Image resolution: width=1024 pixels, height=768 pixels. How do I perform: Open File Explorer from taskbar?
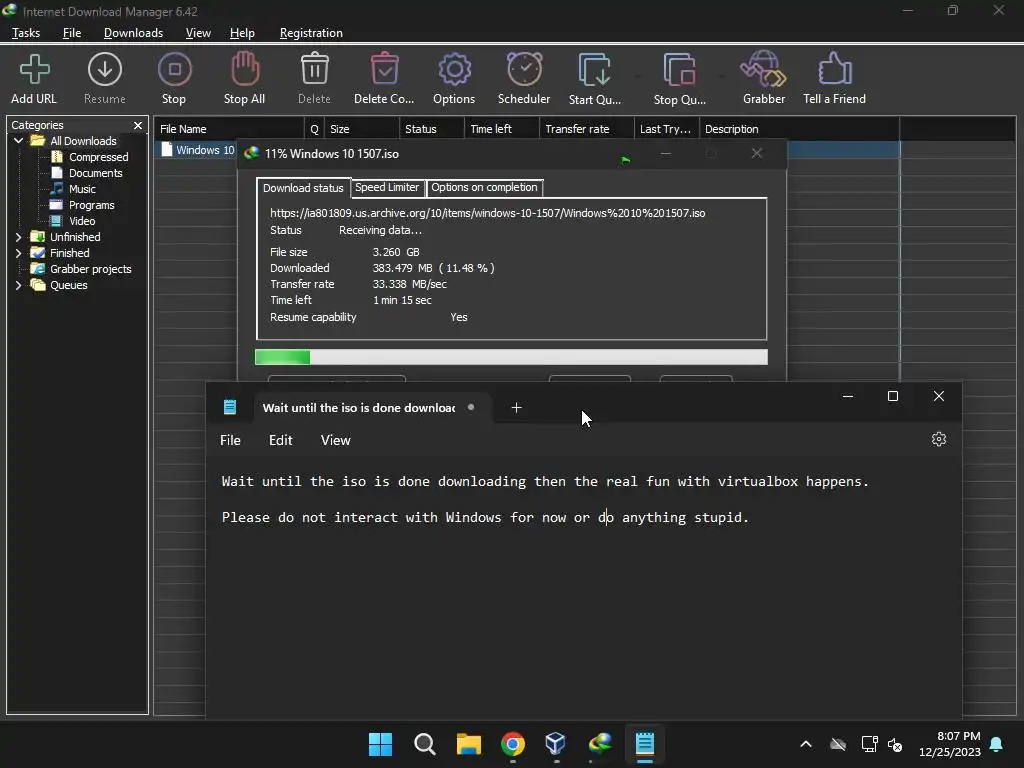pyautogui.click(x=468, y=744)
